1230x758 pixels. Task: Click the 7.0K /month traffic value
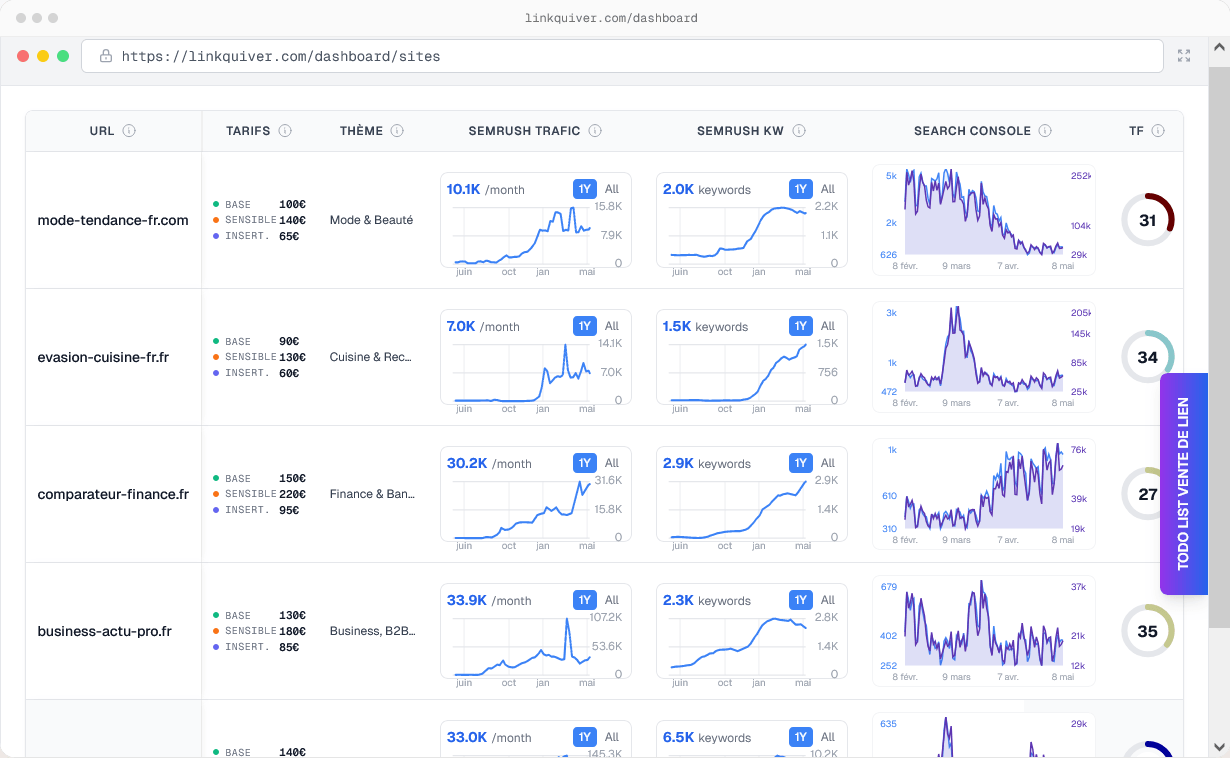[x=483, y=326]
